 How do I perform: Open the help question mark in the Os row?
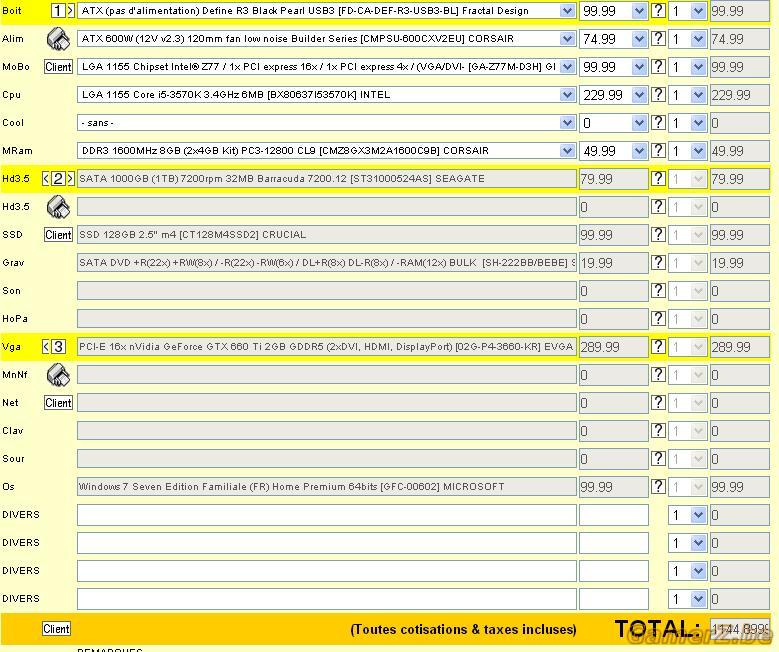[x=658, y=486]
